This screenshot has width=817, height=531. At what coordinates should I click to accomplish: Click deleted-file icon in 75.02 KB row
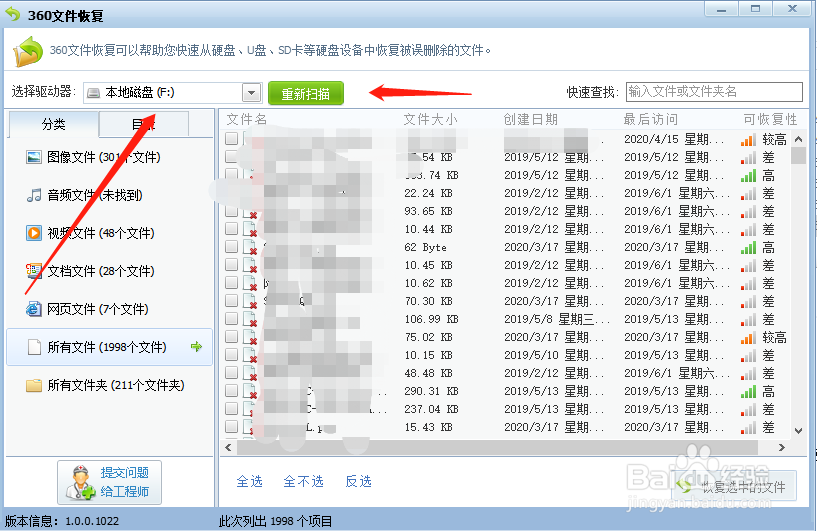tap(250, 337)
